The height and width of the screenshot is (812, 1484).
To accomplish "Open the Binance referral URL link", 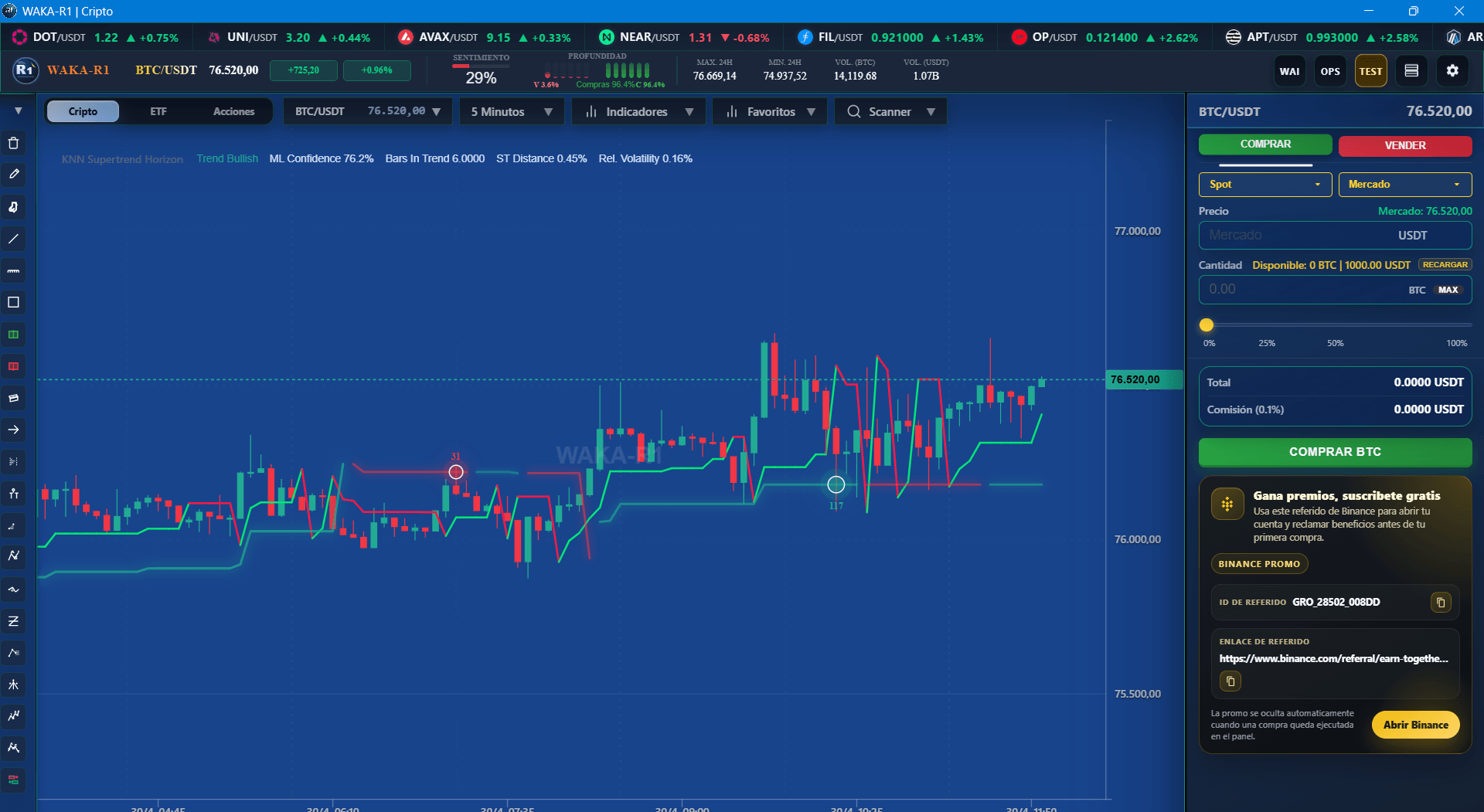I will [1333, 658].
